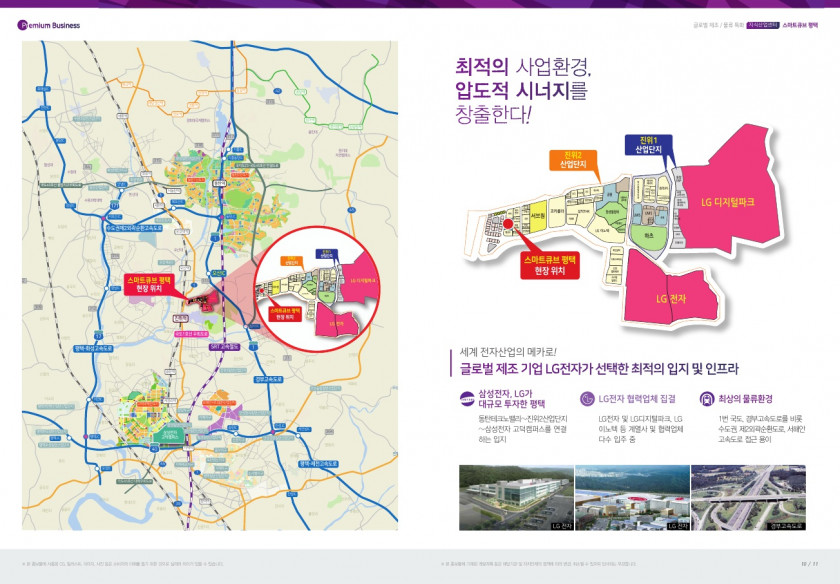Click the paragraph beginning 1번 국도, 경부고속도로를 비롯
The width and height of the screenshot is (840, 584).
pos(762,429)
